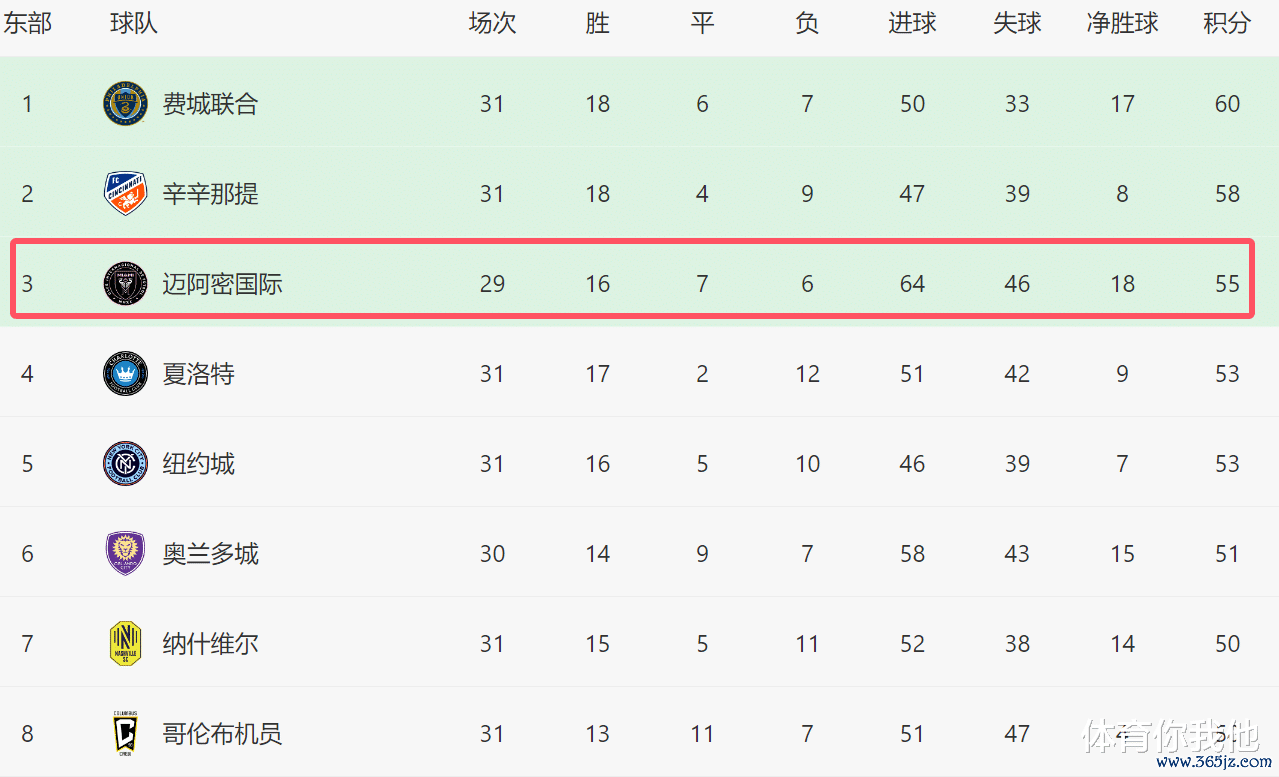Click the FC Cincinnati (辛辛那提) logo
This screenshot has width=1279, height=777.
125,194
